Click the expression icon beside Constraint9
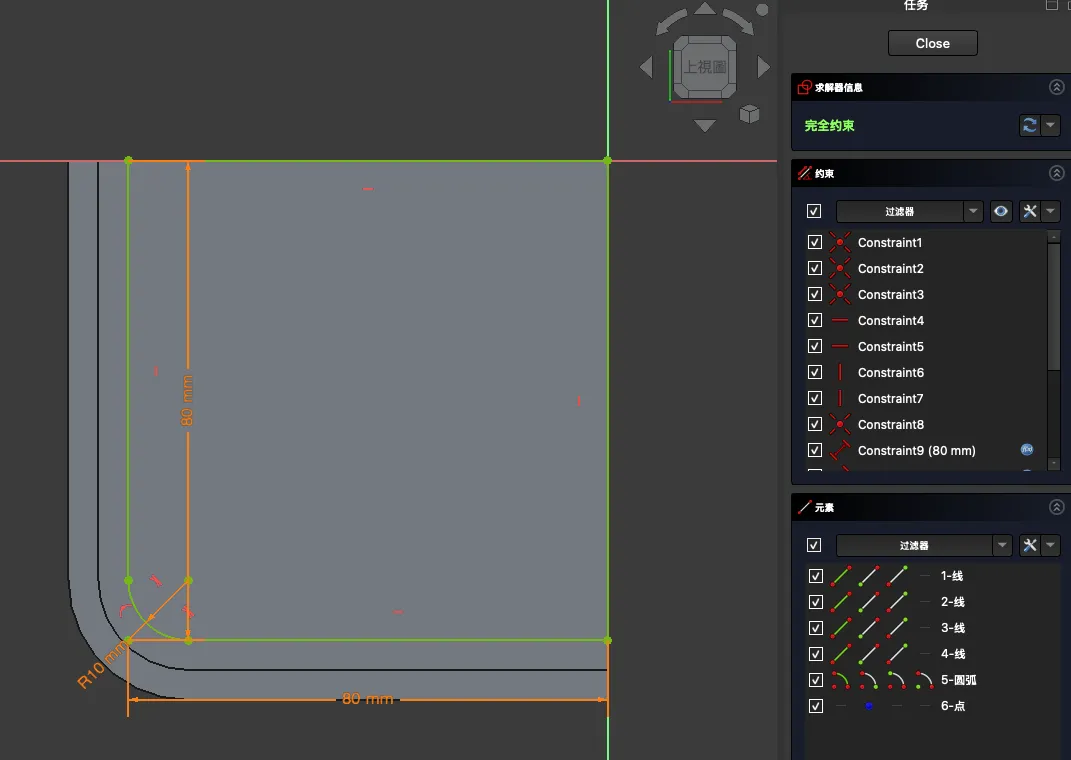The width and height of the screenshot is (1071, 760). [1026, 450]
